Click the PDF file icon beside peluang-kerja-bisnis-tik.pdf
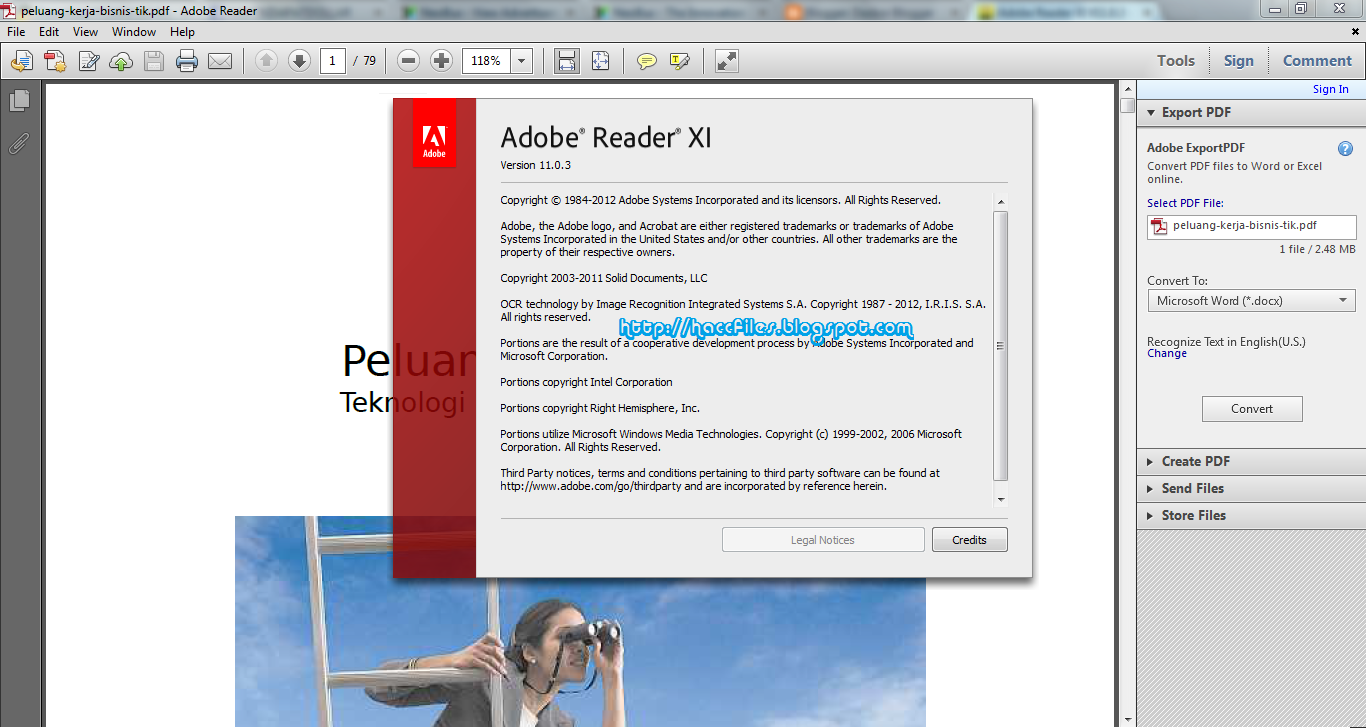 click(1160, 227)
